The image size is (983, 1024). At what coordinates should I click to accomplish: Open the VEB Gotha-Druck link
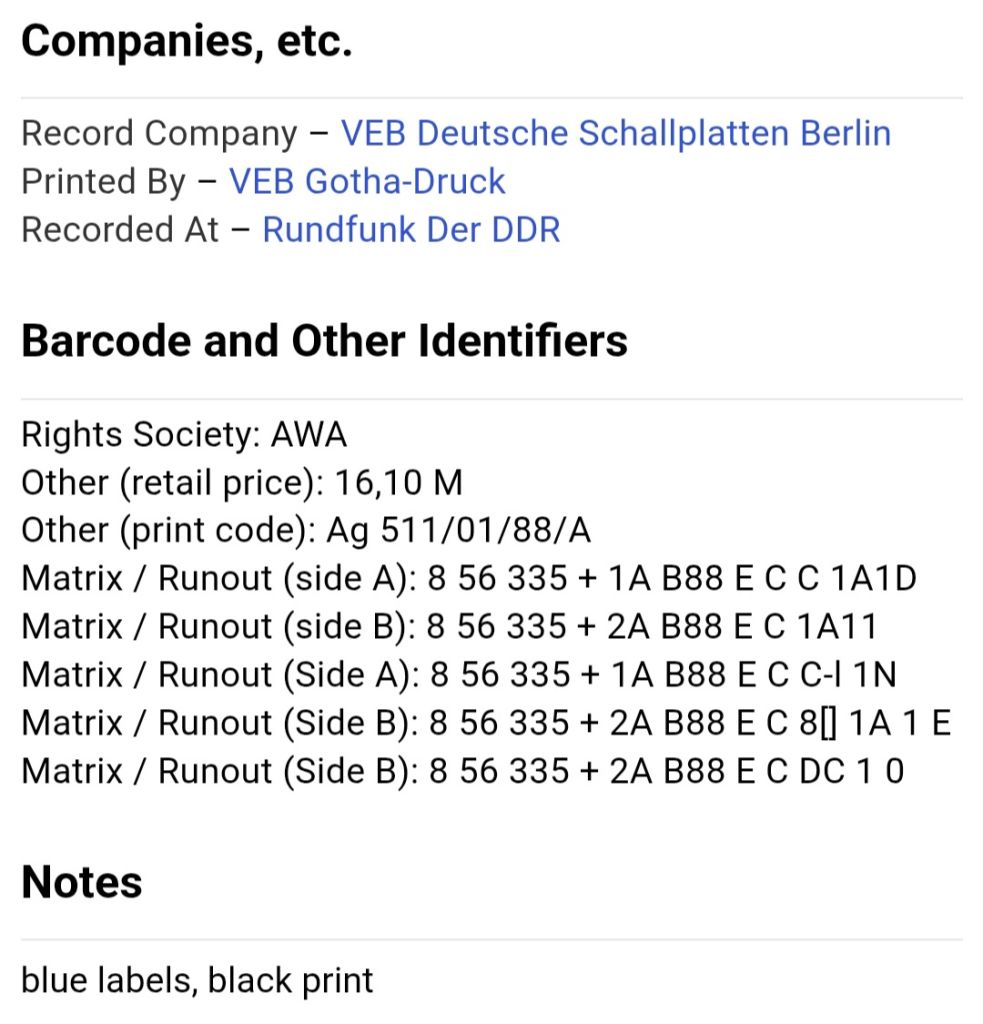click(x=367, y=181)
